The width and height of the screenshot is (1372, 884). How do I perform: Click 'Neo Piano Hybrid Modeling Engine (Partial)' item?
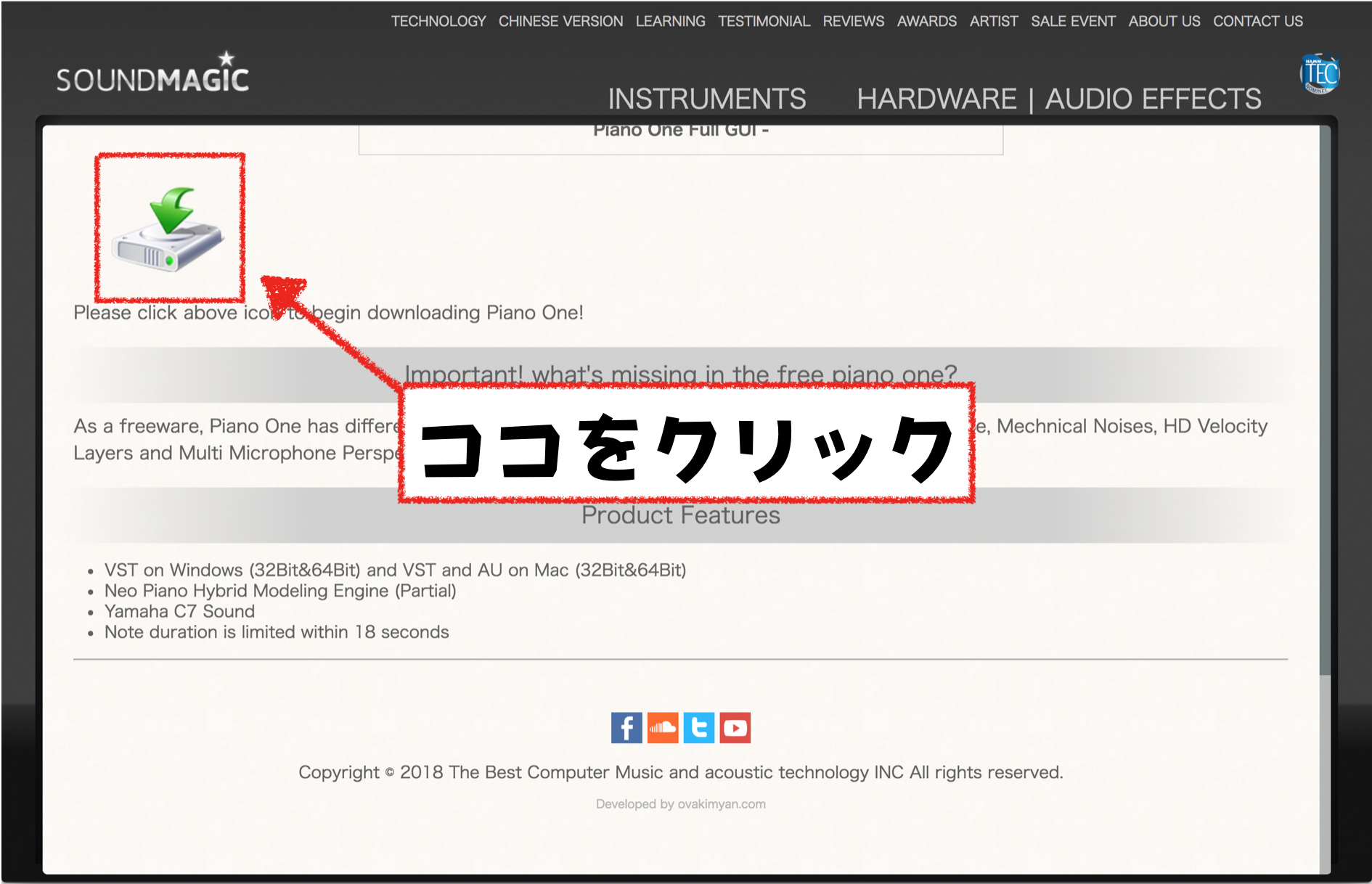pyautogui.click(x=280, y=591)
